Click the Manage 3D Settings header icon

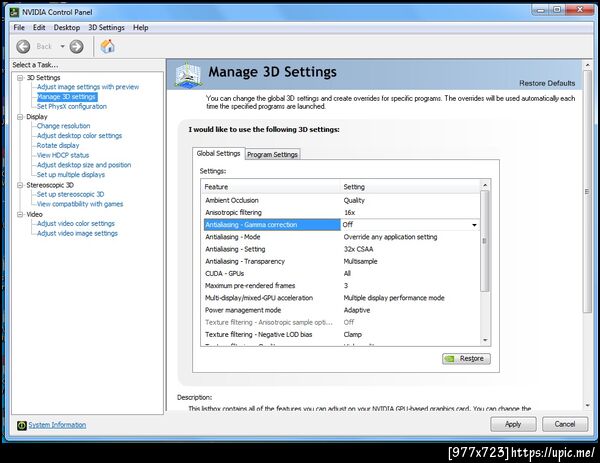188,74
